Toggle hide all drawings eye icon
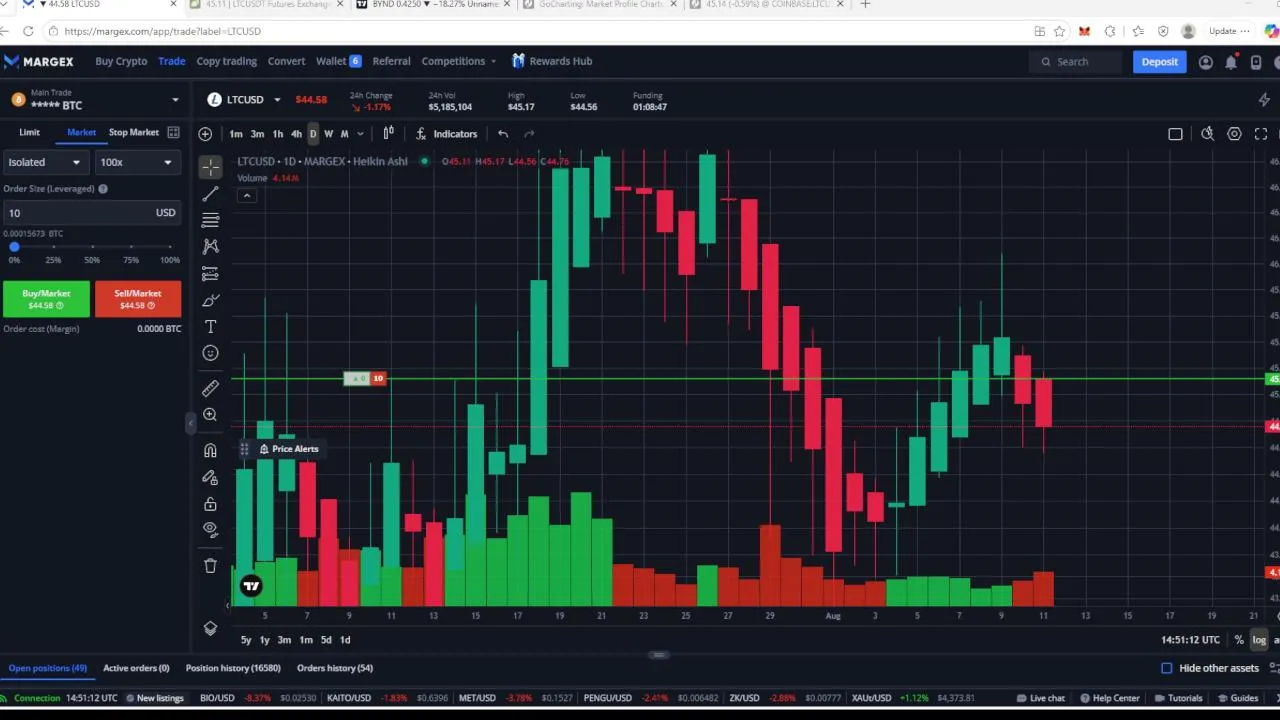 (x=210, y=529)
